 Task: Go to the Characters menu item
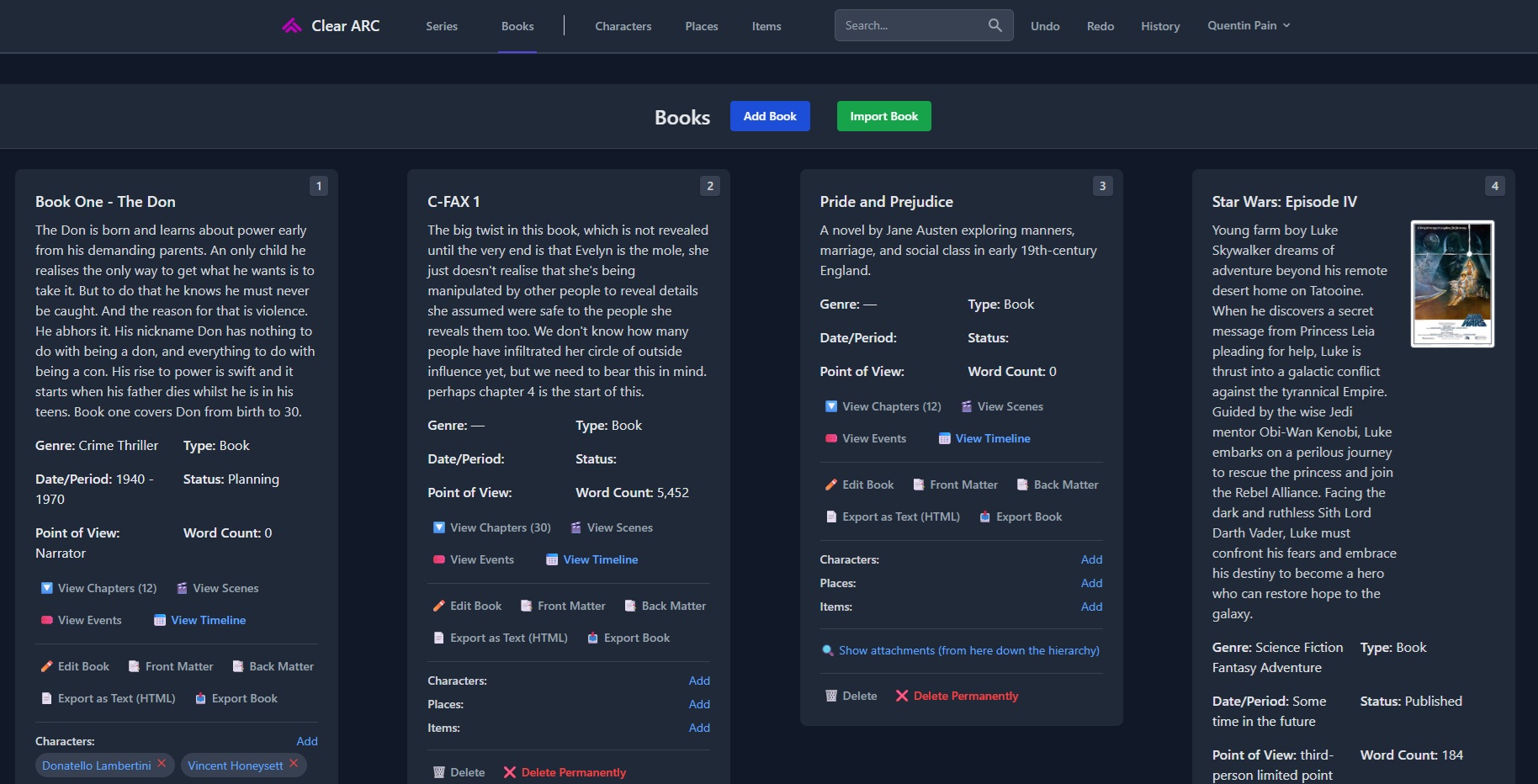click(623, 26)
